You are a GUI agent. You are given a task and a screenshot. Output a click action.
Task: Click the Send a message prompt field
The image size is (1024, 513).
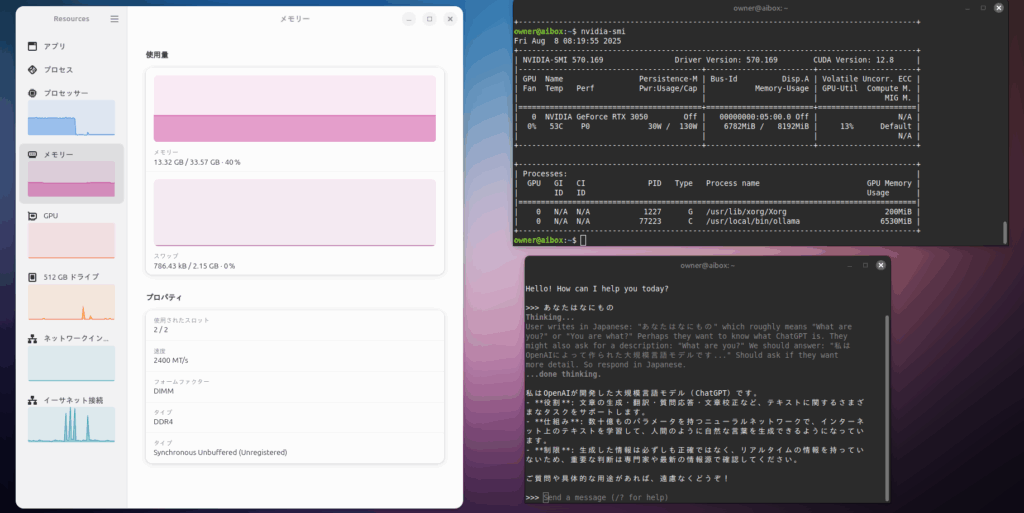pos(606,497)
